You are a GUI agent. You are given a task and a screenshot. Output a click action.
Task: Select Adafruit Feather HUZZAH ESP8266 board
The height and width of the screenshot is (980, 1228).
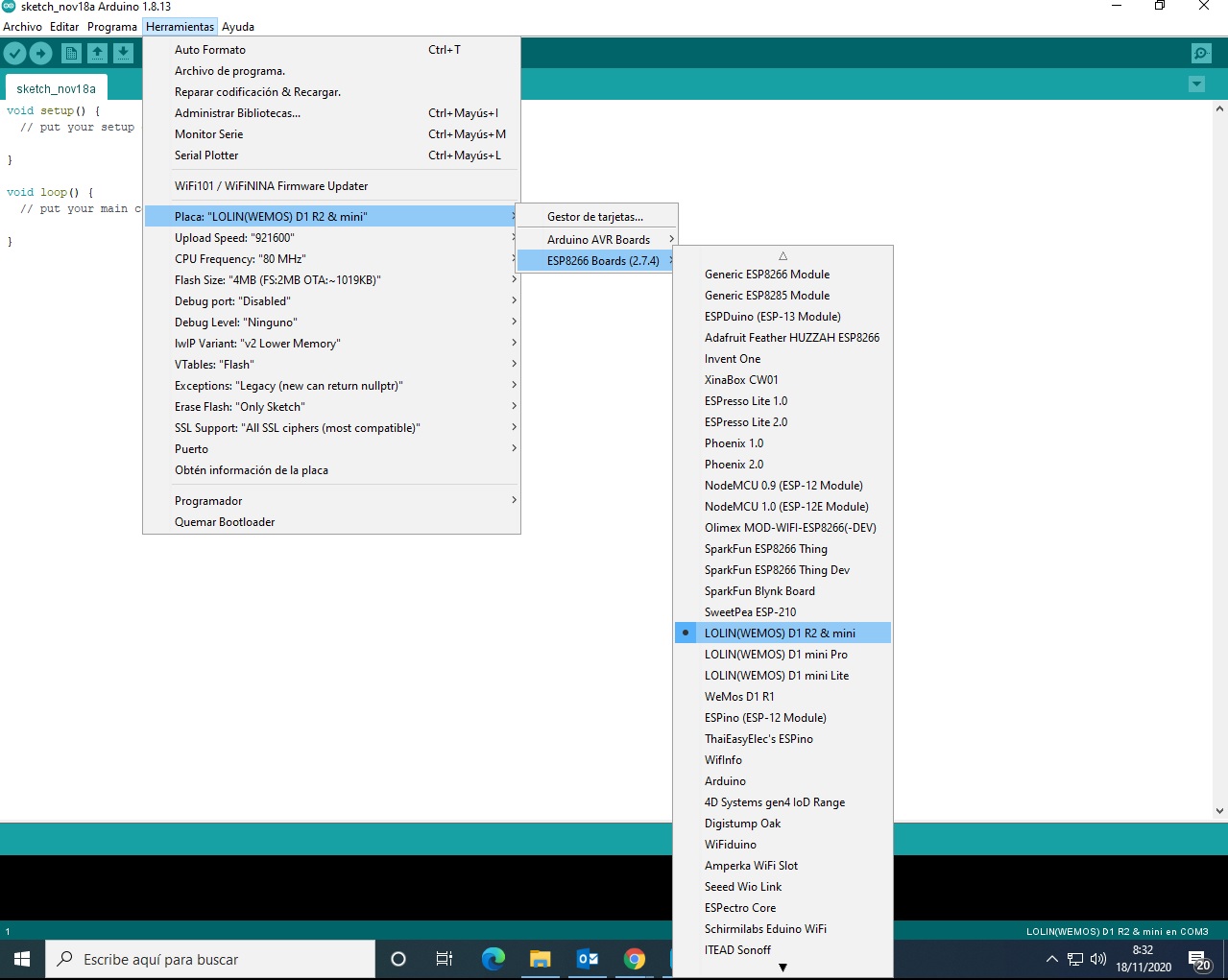pyautogui.click(x=783, y=338)
